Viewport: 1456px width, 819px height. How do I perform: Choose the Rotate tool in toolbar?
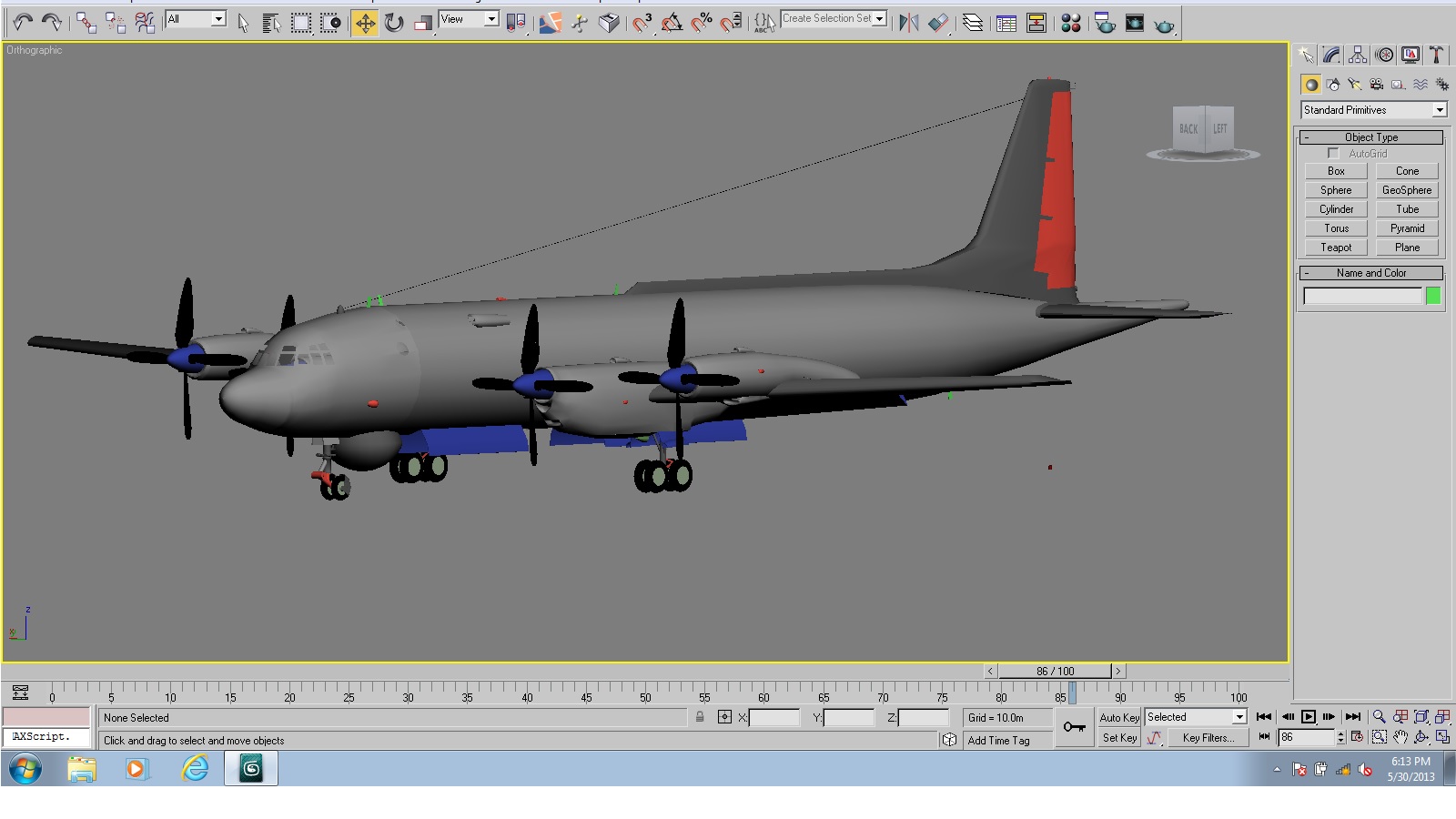[x=394, y=23]
